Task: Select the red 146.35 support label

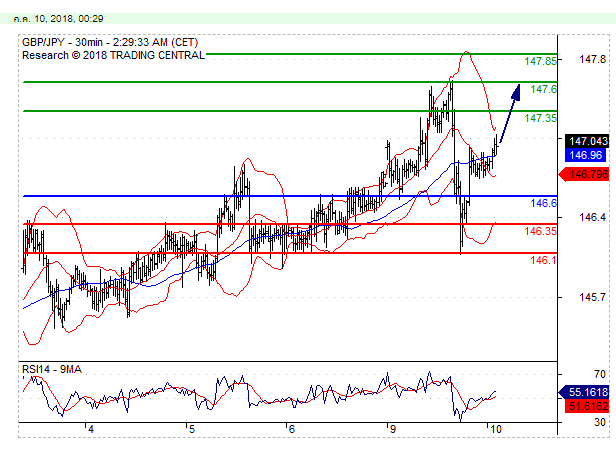Action: point(541,231)
